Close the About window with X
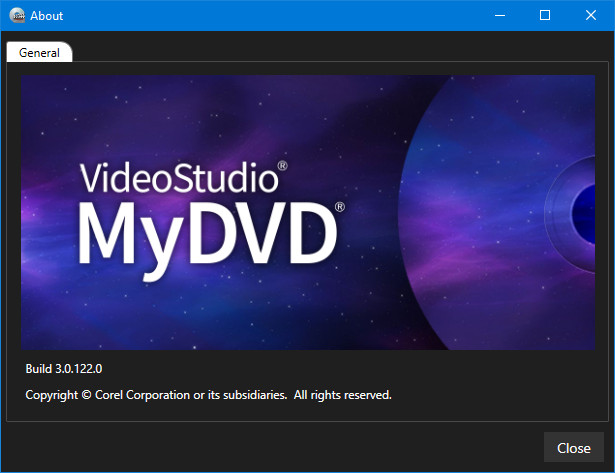The width and height of the screenshot is (615, 473). pos(591,15)
